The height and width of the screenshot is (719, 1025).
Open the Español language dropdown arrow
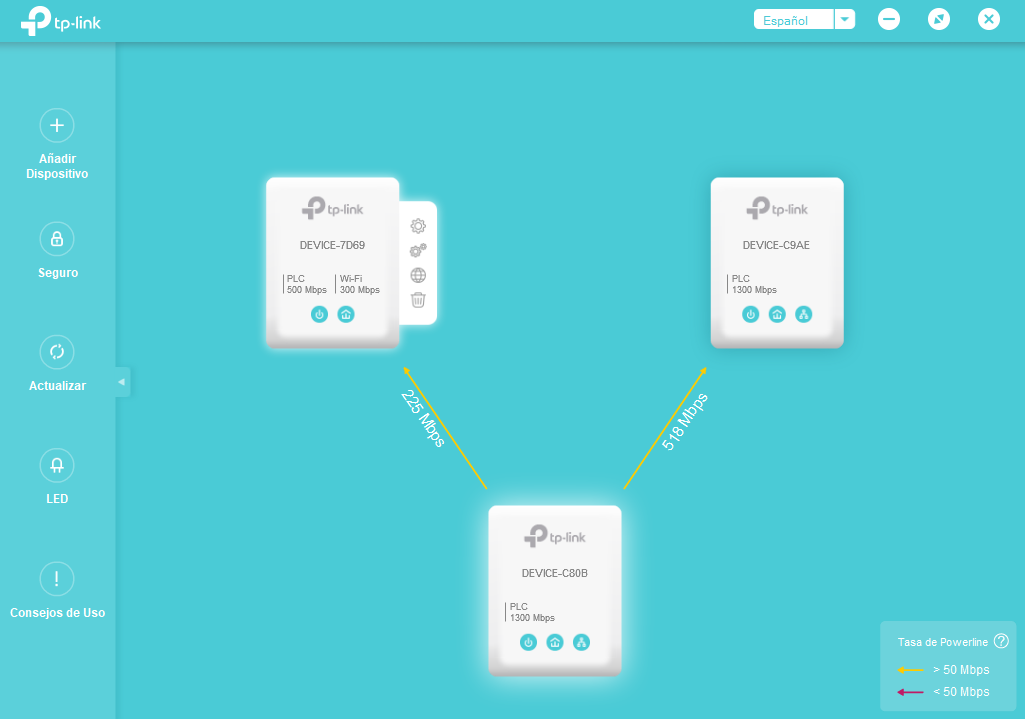click(845, 20)
